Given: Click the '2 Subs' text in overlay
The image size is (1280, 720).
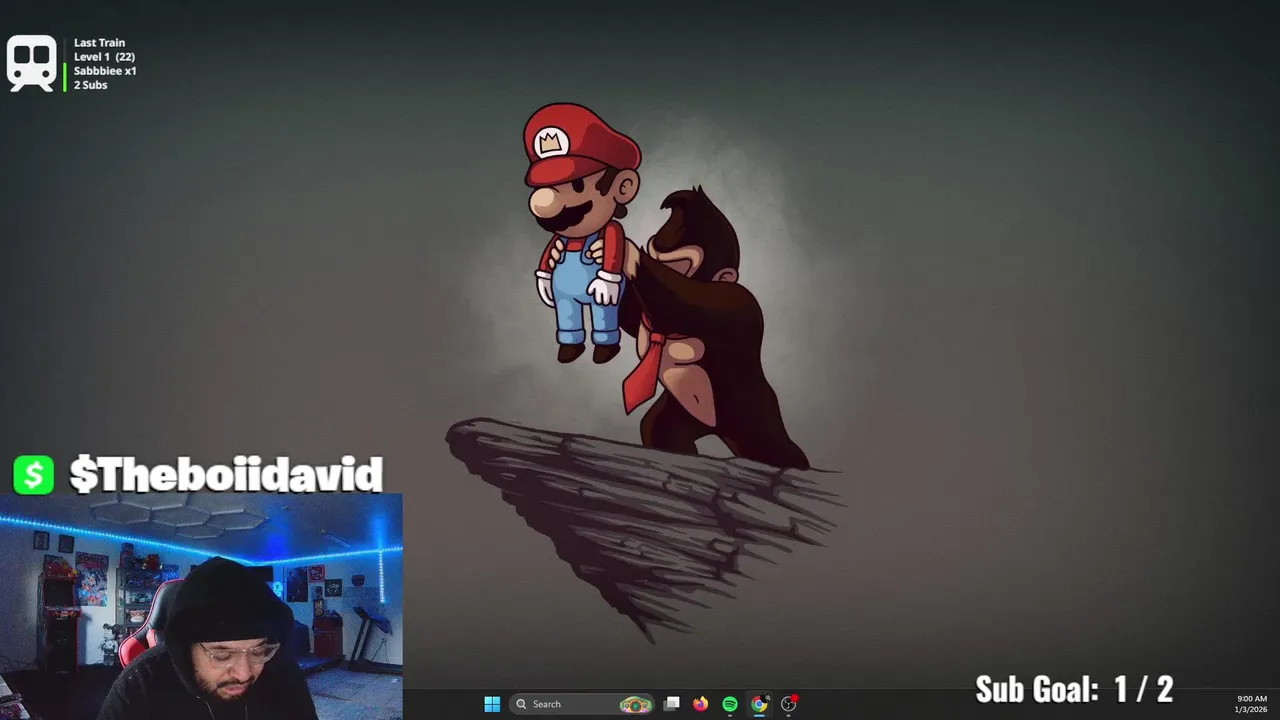Looking at the screenshot, I should (x=90, y=85).
